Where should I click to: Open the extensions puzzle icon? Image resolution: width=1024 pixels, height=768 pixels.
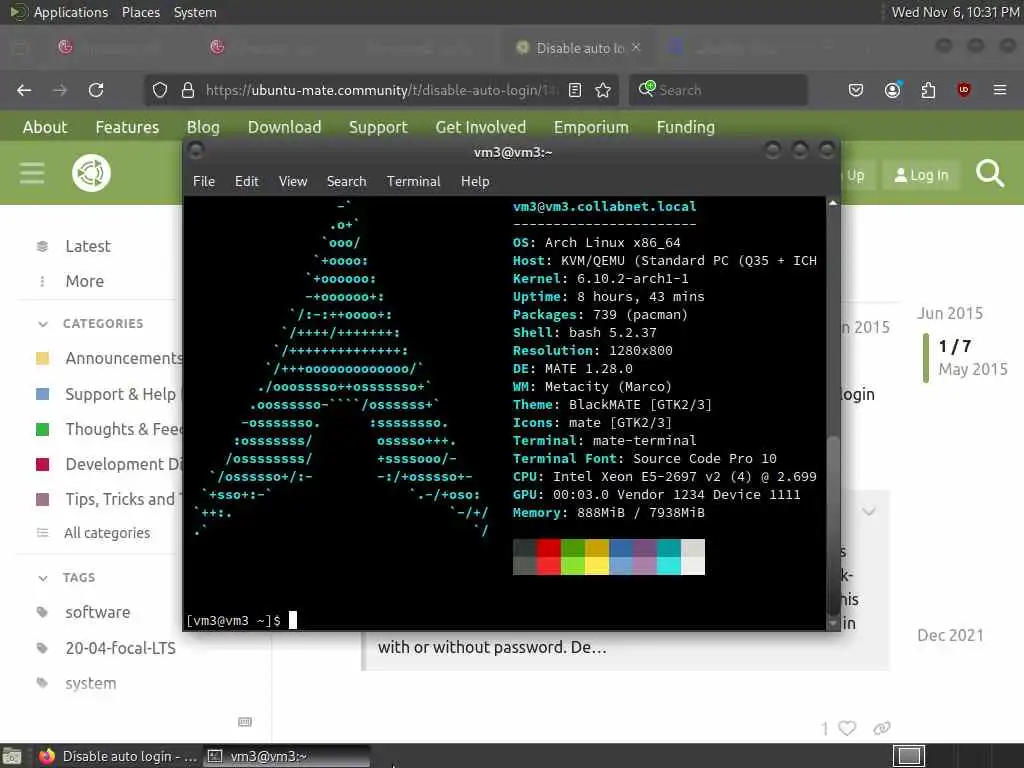tap(928, 90)
